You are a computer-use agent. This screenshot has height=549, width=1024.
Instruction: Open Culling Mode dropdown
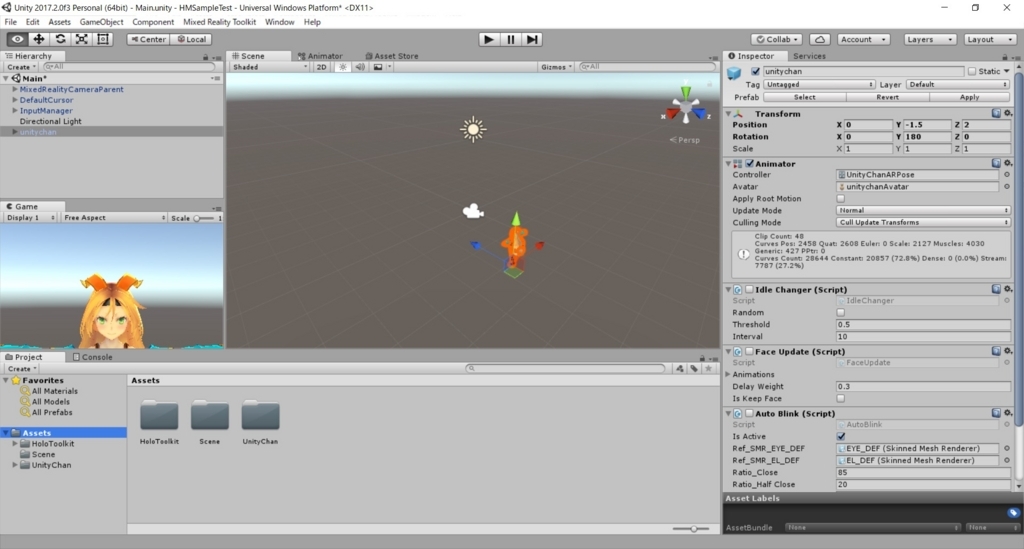[923, 223]
